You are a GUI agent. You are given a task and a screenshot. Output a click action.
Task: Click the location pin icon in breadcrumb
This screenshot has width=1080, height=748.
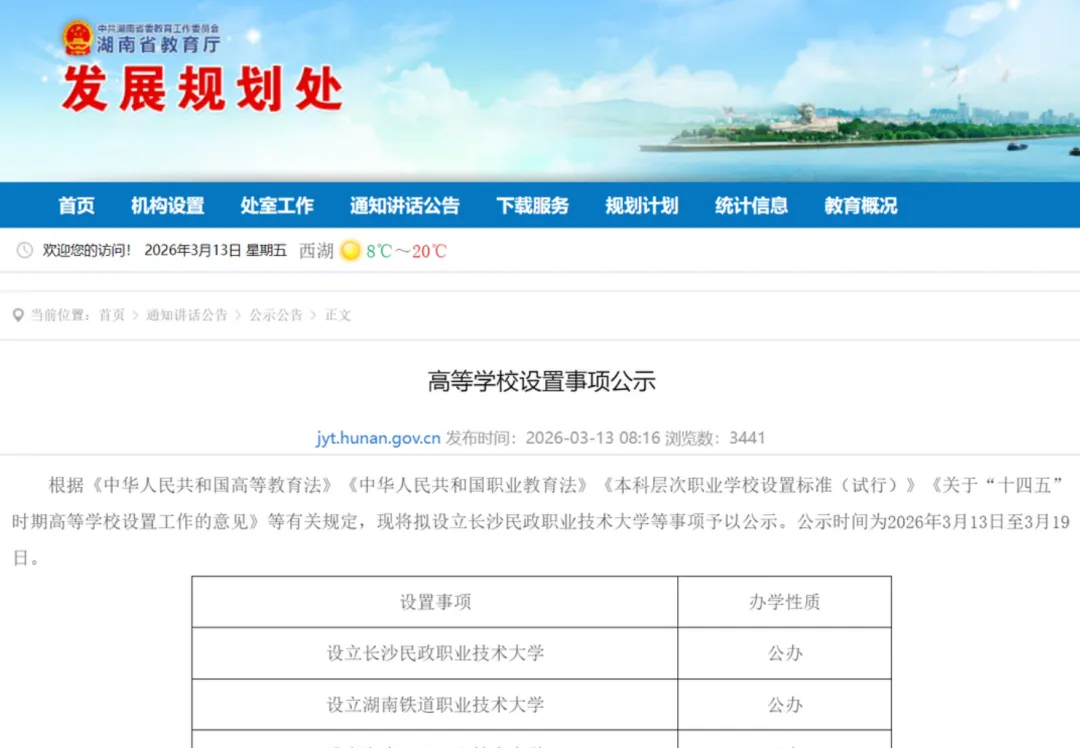(x=19, y=315)
